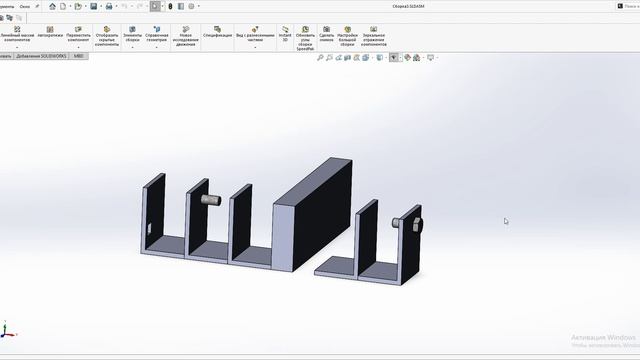Expand View Settings dropdown arrow
The height and width of the screenshot is (360, 640).
437,58
